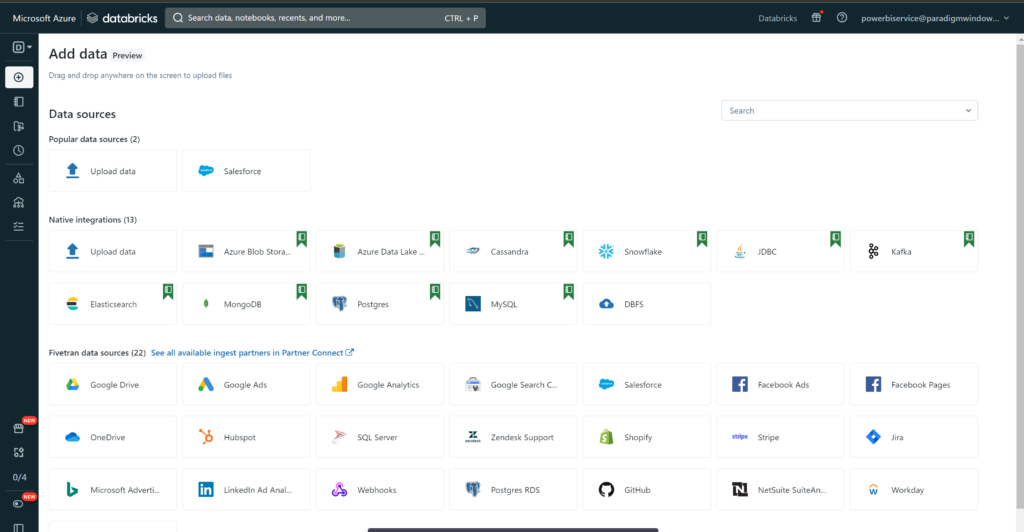Screen dimensions: 1024x532
Task: Select the Postgres RDS source tile
Action: coord(513,490)
